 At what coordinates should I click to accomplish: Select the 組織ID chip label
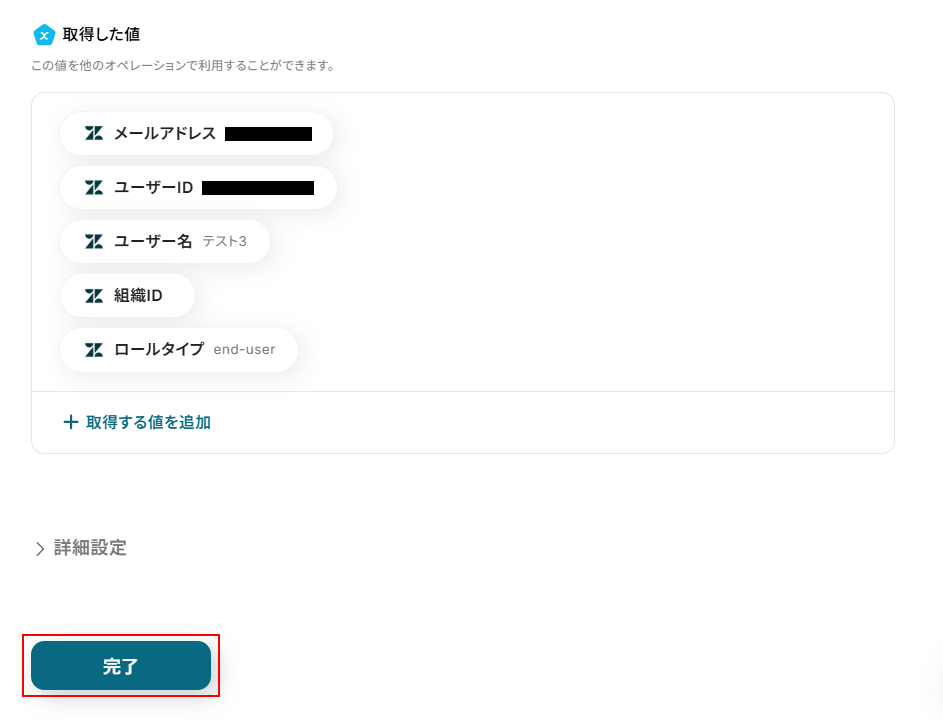click(138, 295)
